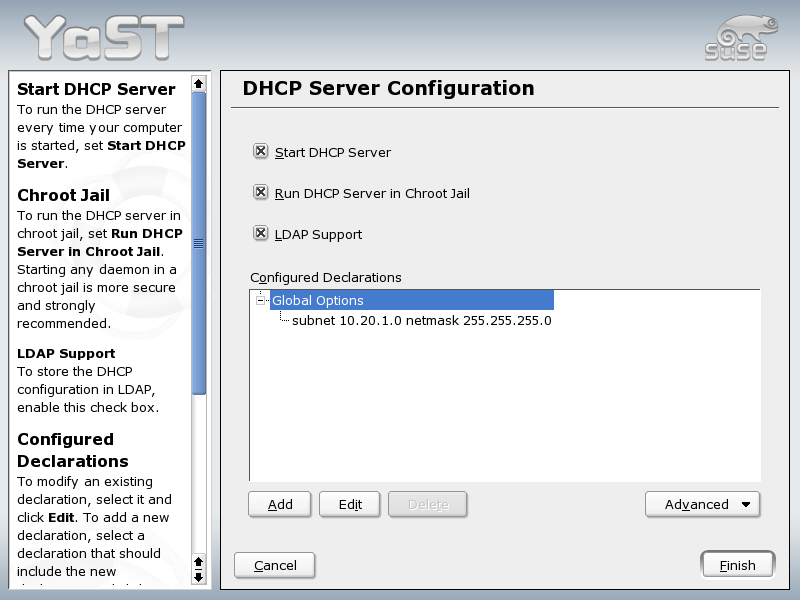The height and width of the screenshot is (600, 800).
Task: Click the help panel scrollbar thumb
Action: tap(198, 243)
